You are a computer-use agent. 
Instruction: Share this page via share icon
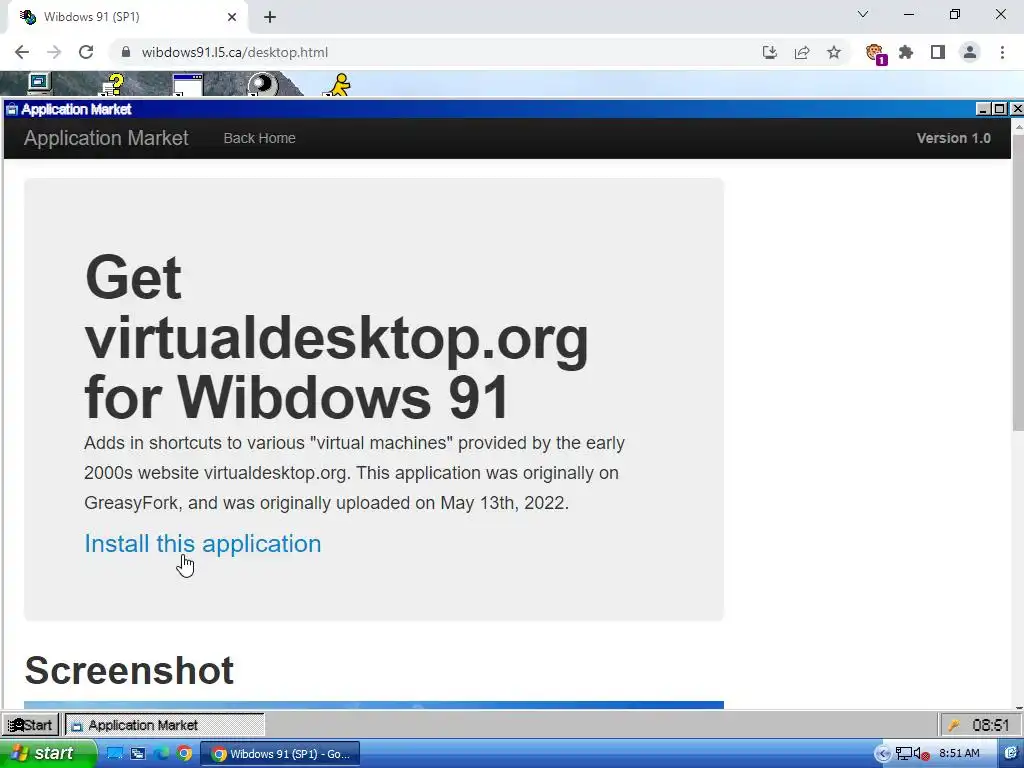[x=802, y=52]
